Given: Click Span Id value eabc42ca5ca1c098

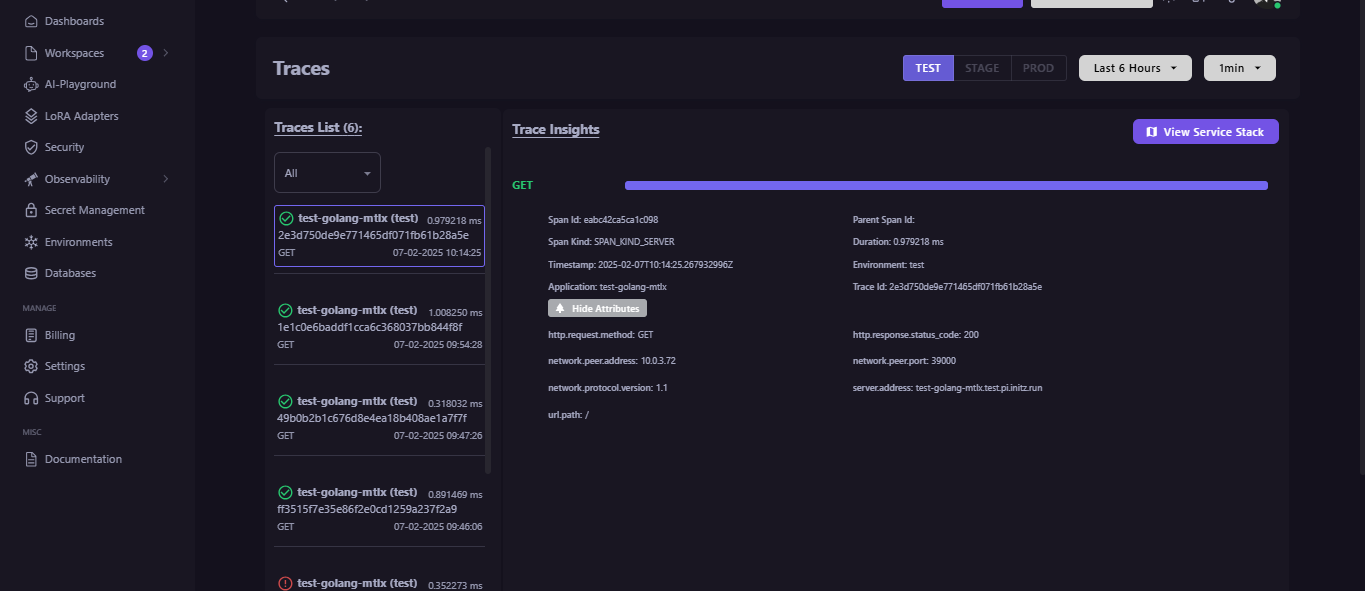Looking at the screenshot, I should click(621, 220).
